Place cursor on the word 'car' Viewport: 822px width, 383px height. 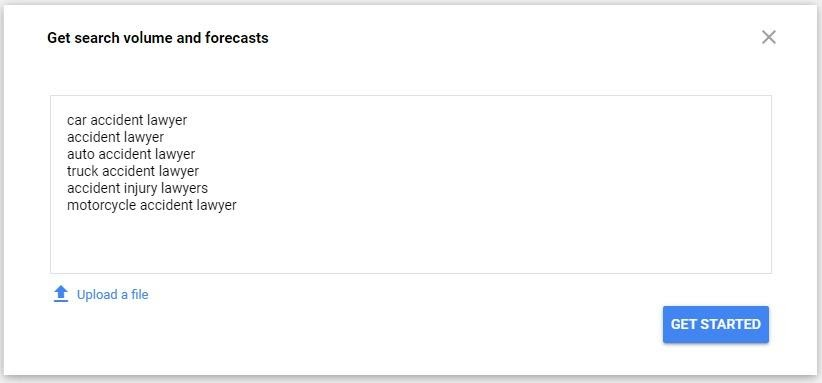click(77, 121)
